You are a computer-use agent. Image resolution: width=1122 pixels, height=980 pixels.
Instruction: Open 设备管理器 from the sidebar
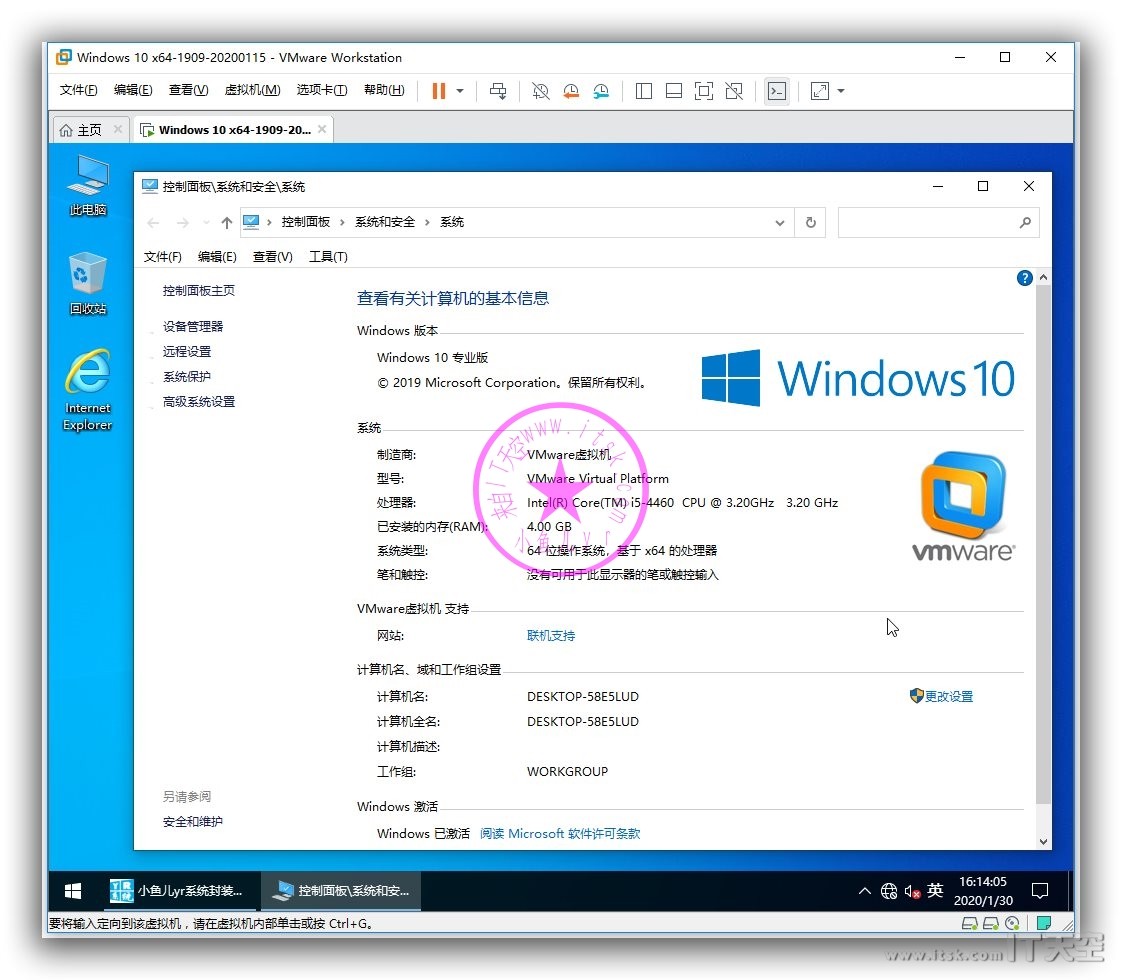point(193,326)
